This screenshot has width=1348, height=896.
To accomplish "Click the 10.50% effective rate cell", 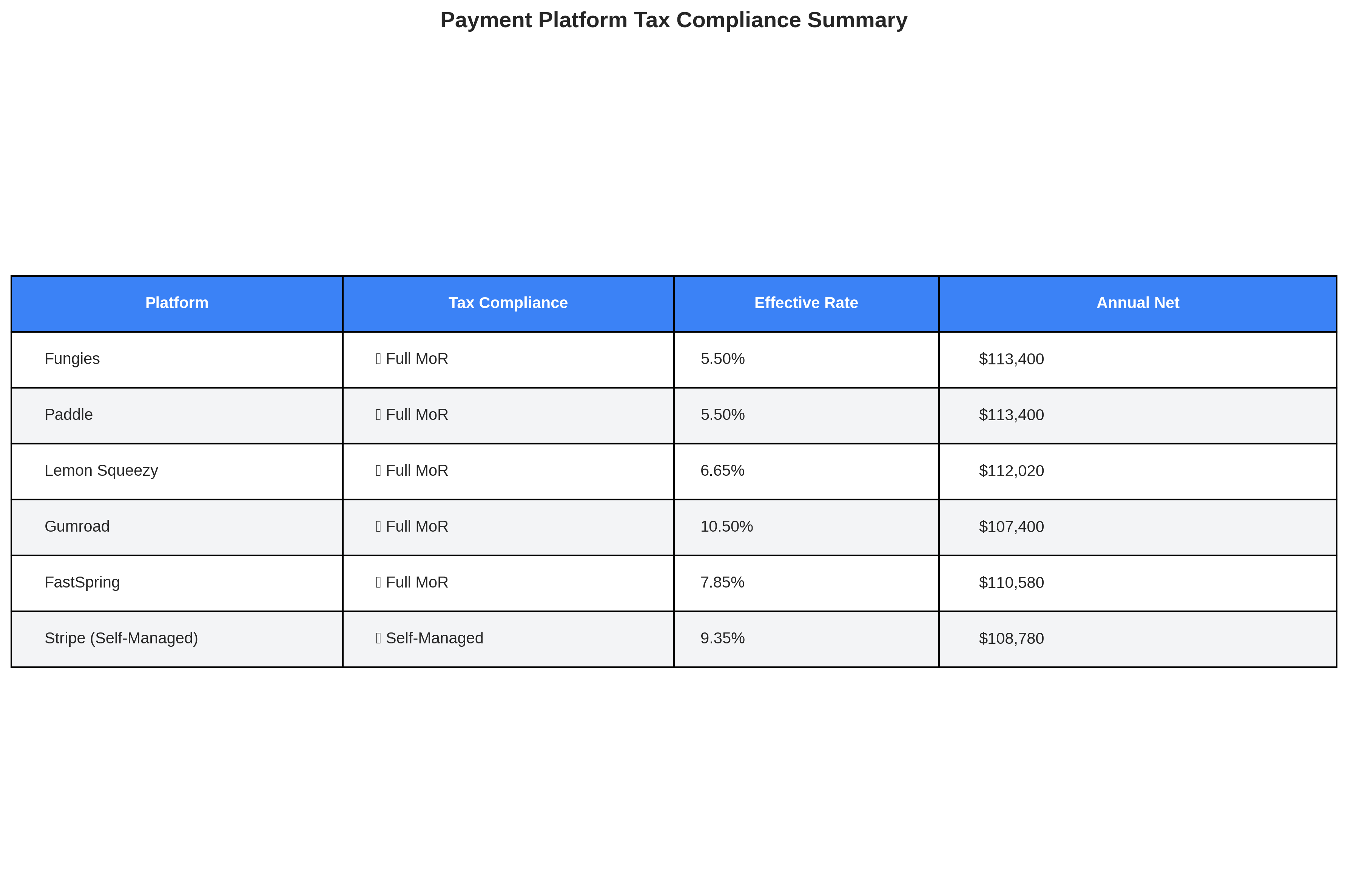I will pyautogui.click(x=806, y=527).
